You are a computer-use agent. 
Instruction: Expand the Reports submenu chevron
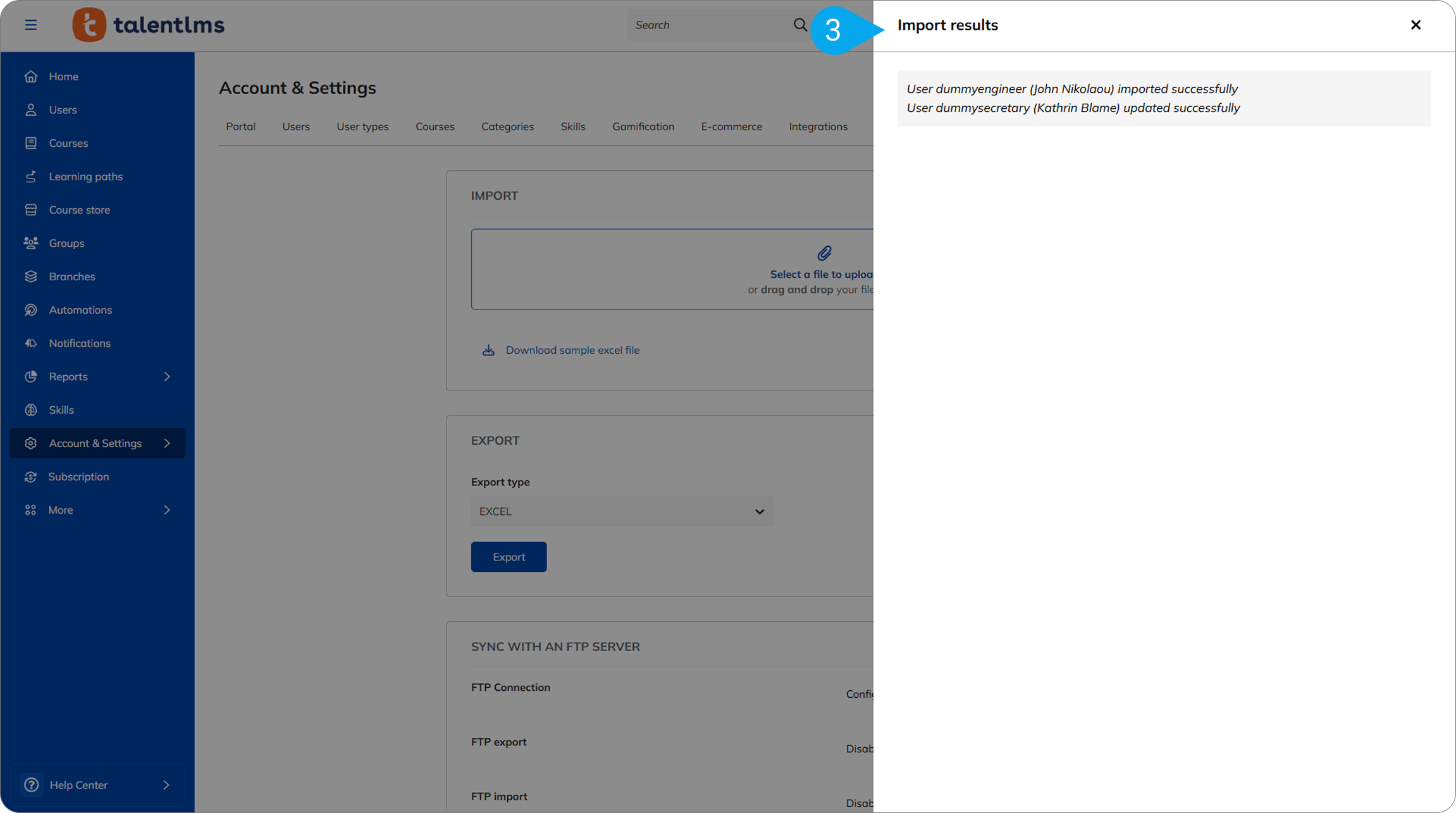pyautogui.click(x=167, y=376)
